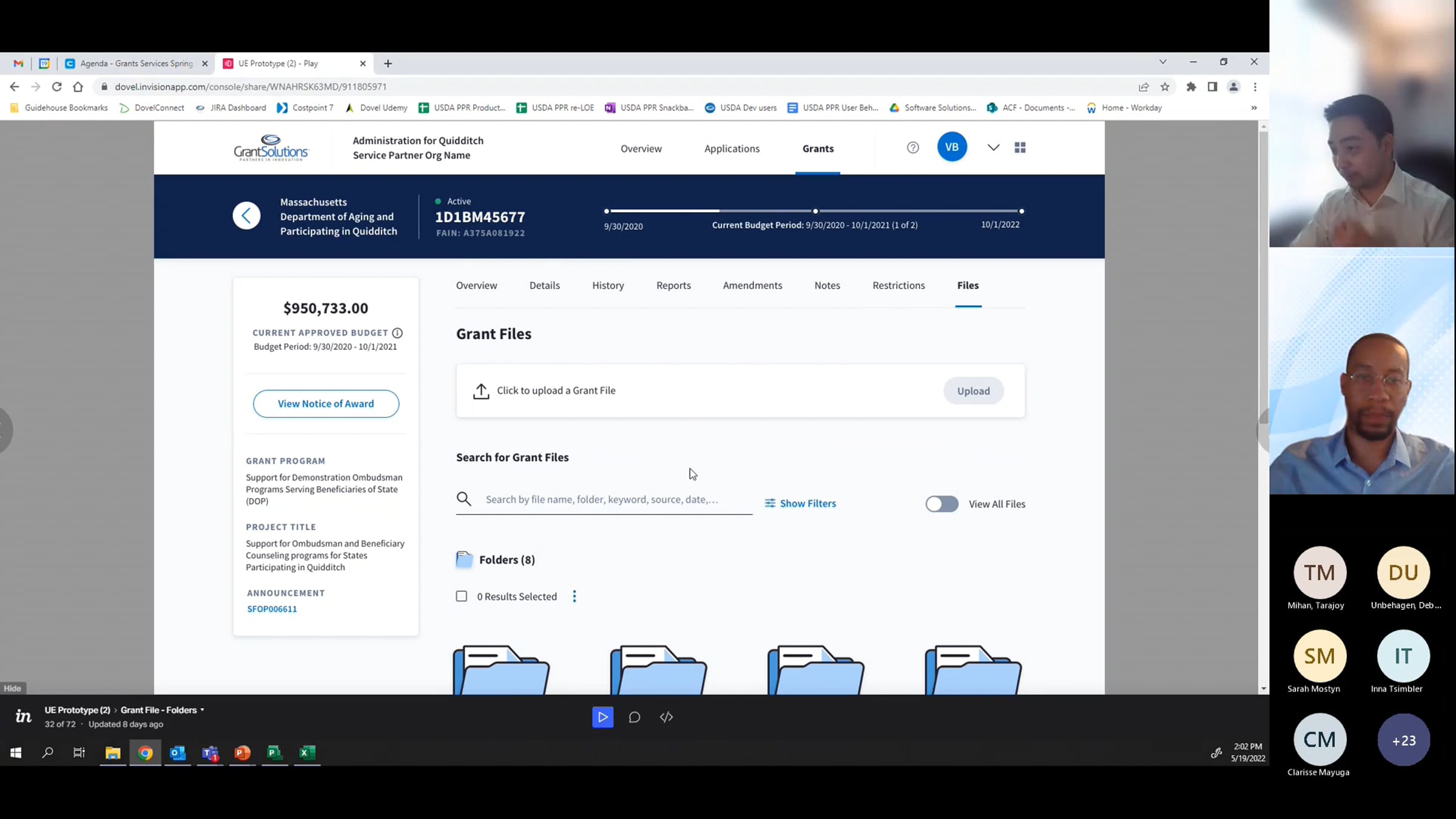Switch to the Details tab
1456x819 pixels.
(x=544, y=285)
